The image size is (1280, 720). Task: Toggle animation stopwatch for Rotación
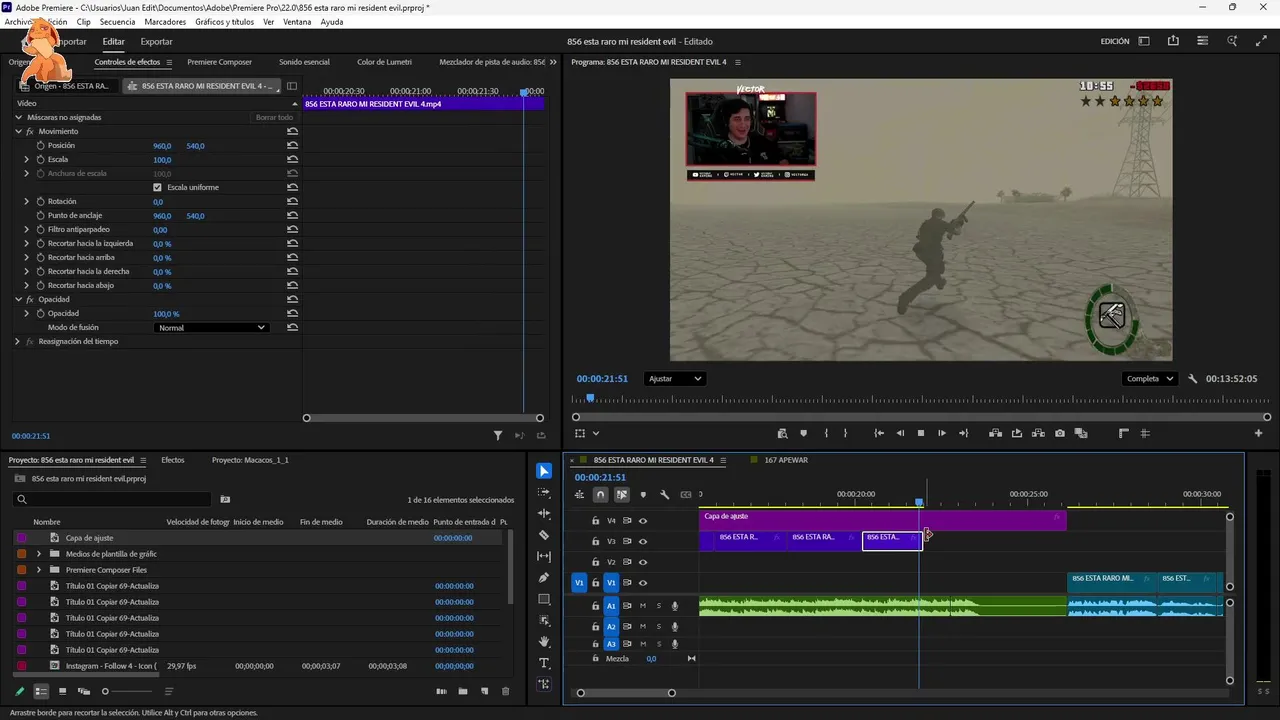click(x=41, y=202)
